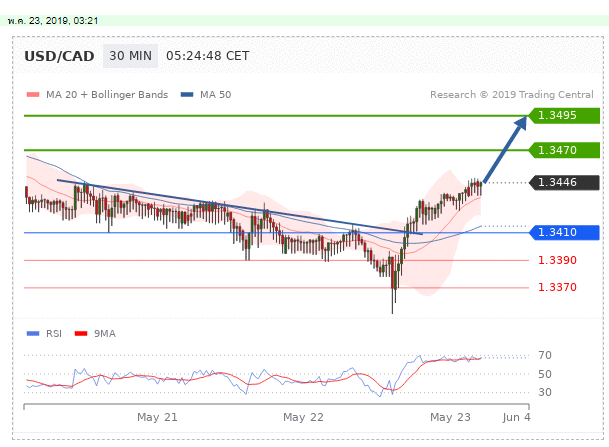Click the May 23 date axis label
609x447 pixels.
(x=450, y=417)
